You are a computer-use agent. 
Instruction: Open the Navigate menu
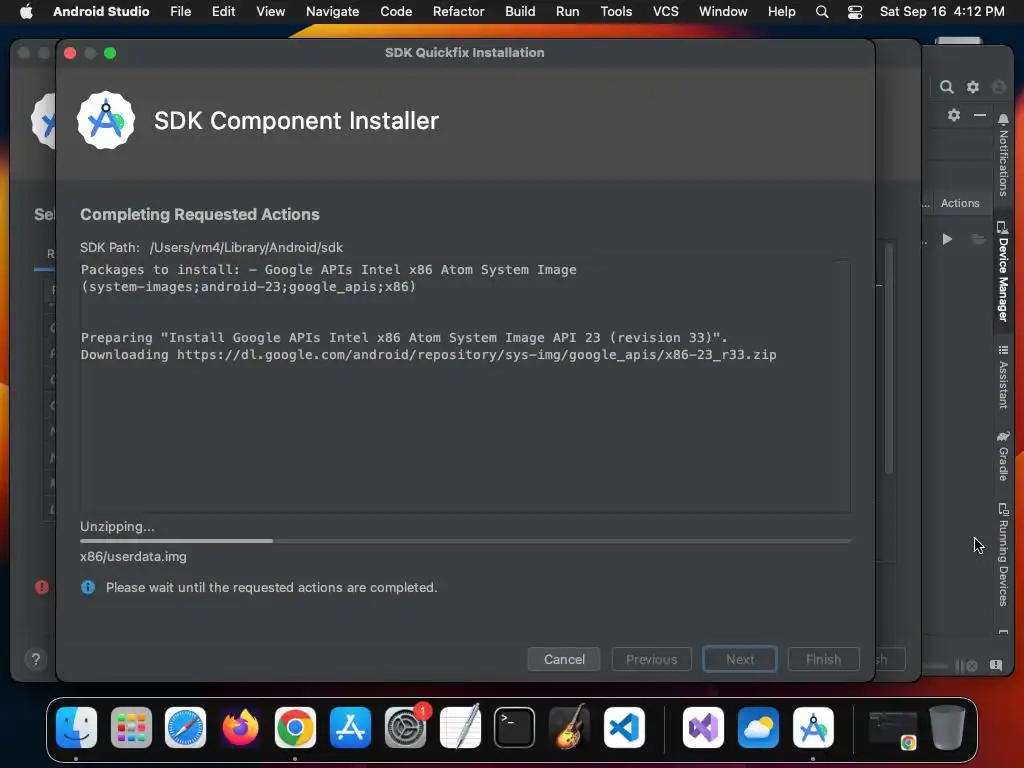coord(332,12)
